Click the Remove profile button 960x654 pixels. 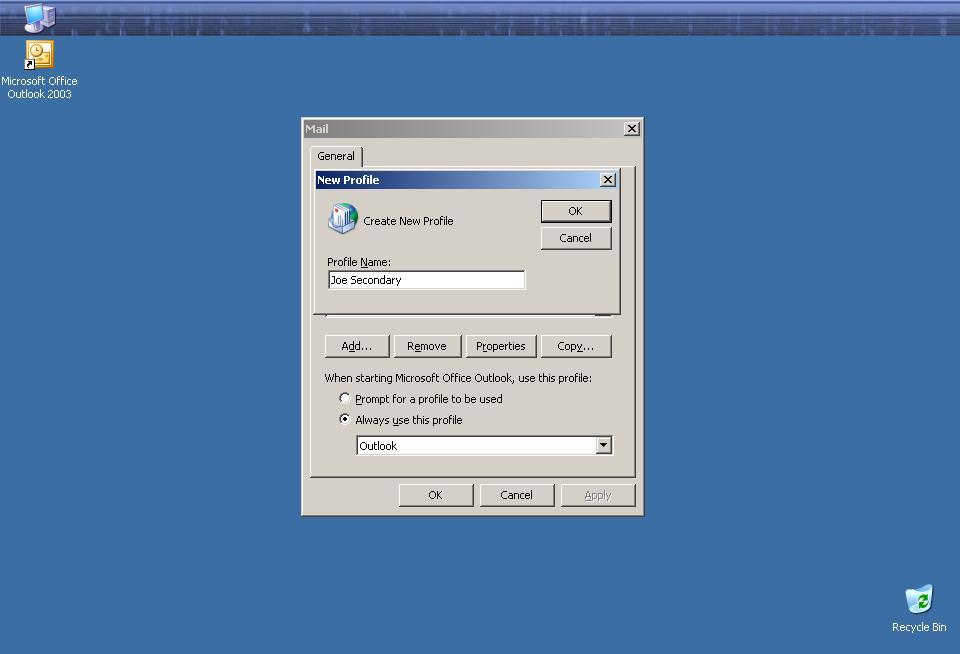(x=427, y=346)
